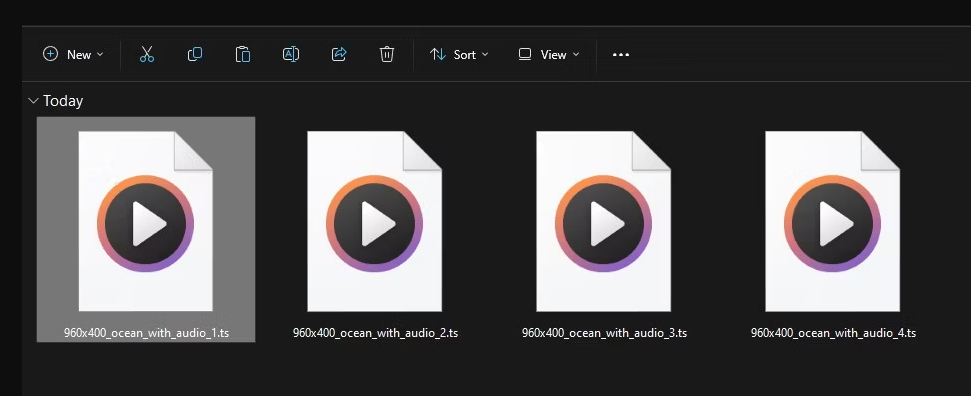Viewport: 971px width, 396px height.
Task: Click the file name 960x400_ocean_with_audio_4.ts
Action: [833, 333]
